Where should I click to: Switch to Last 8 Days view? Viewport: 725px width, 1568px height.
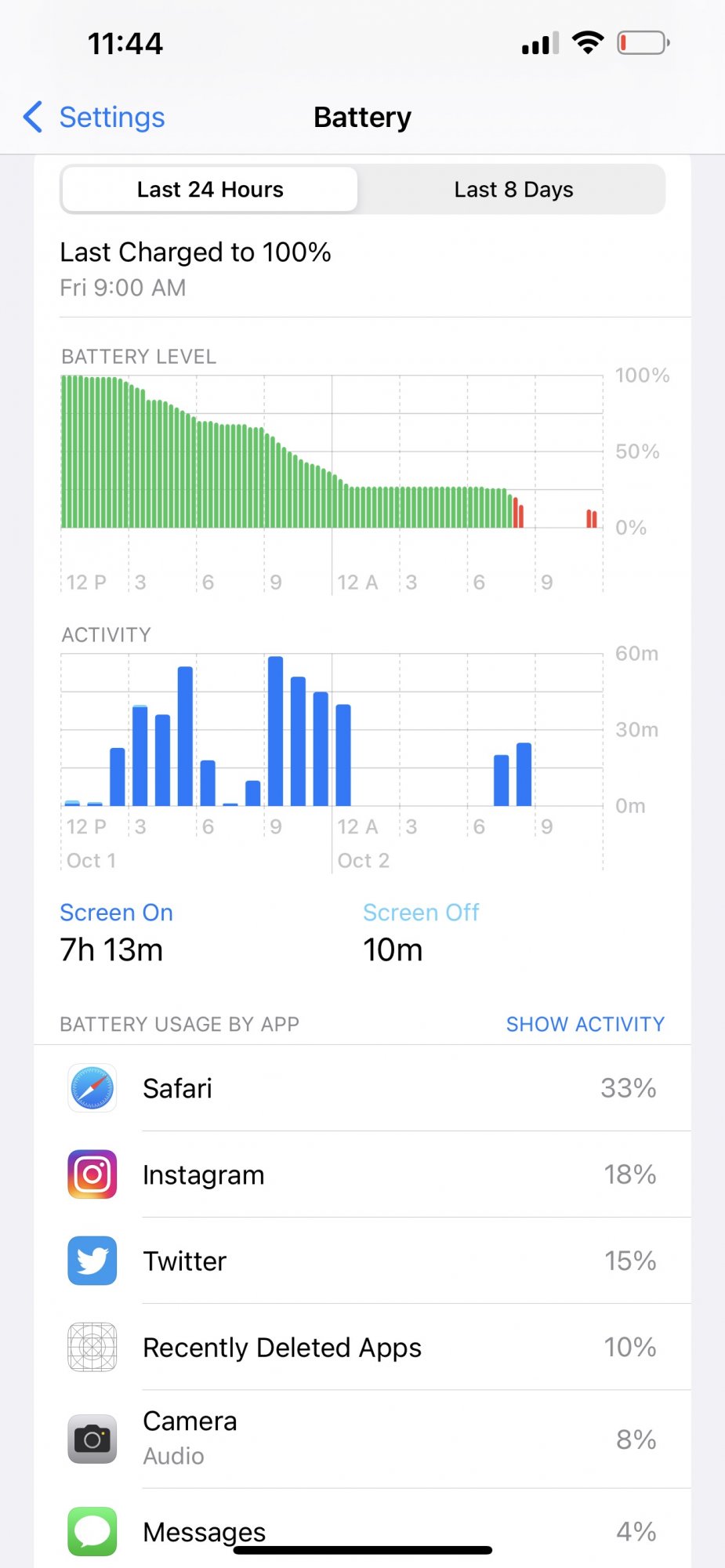point(513,189)
